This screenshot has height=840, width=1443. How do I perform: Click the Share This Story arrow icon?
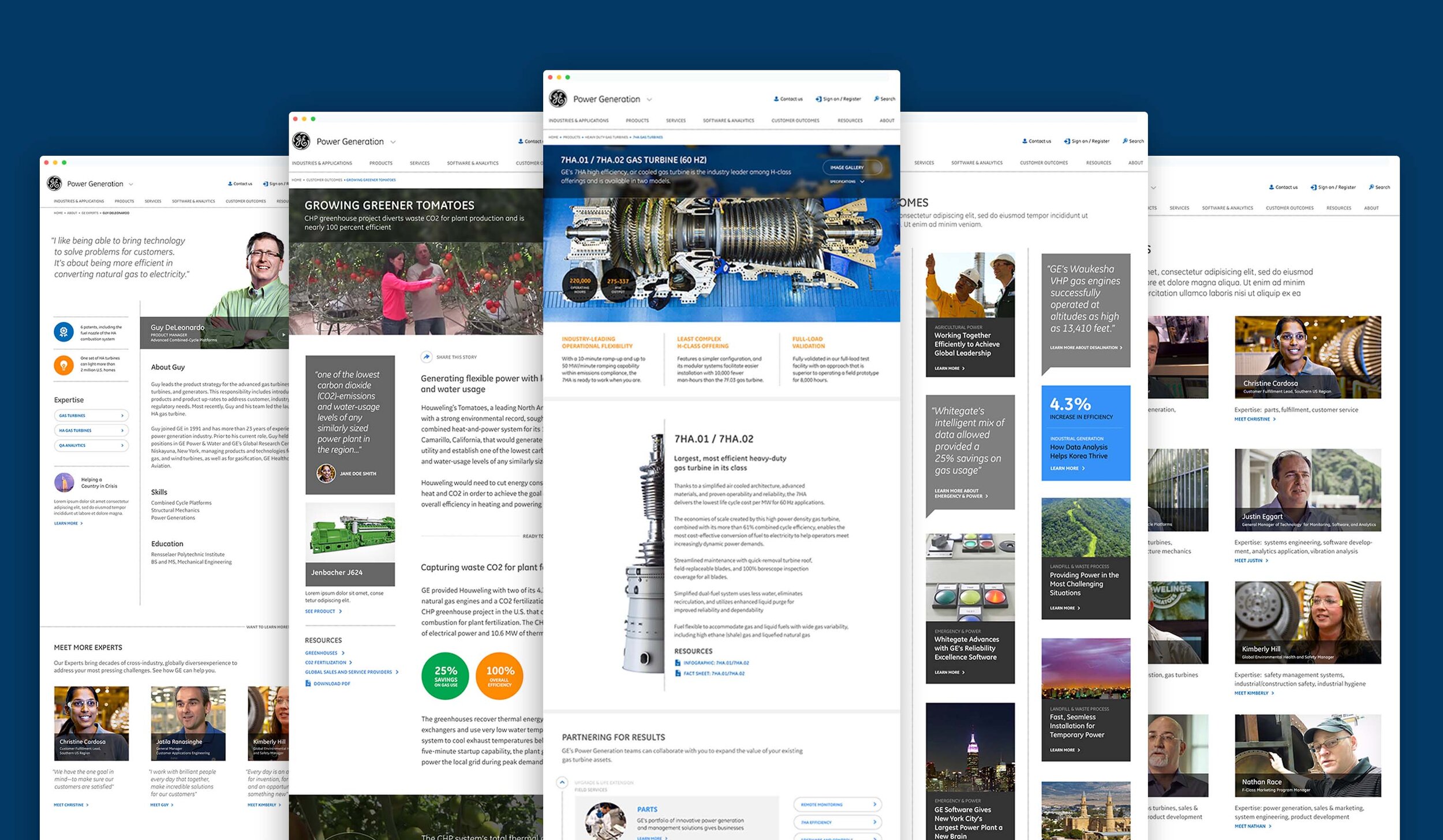pyautogui.click(x=427, y=357)
